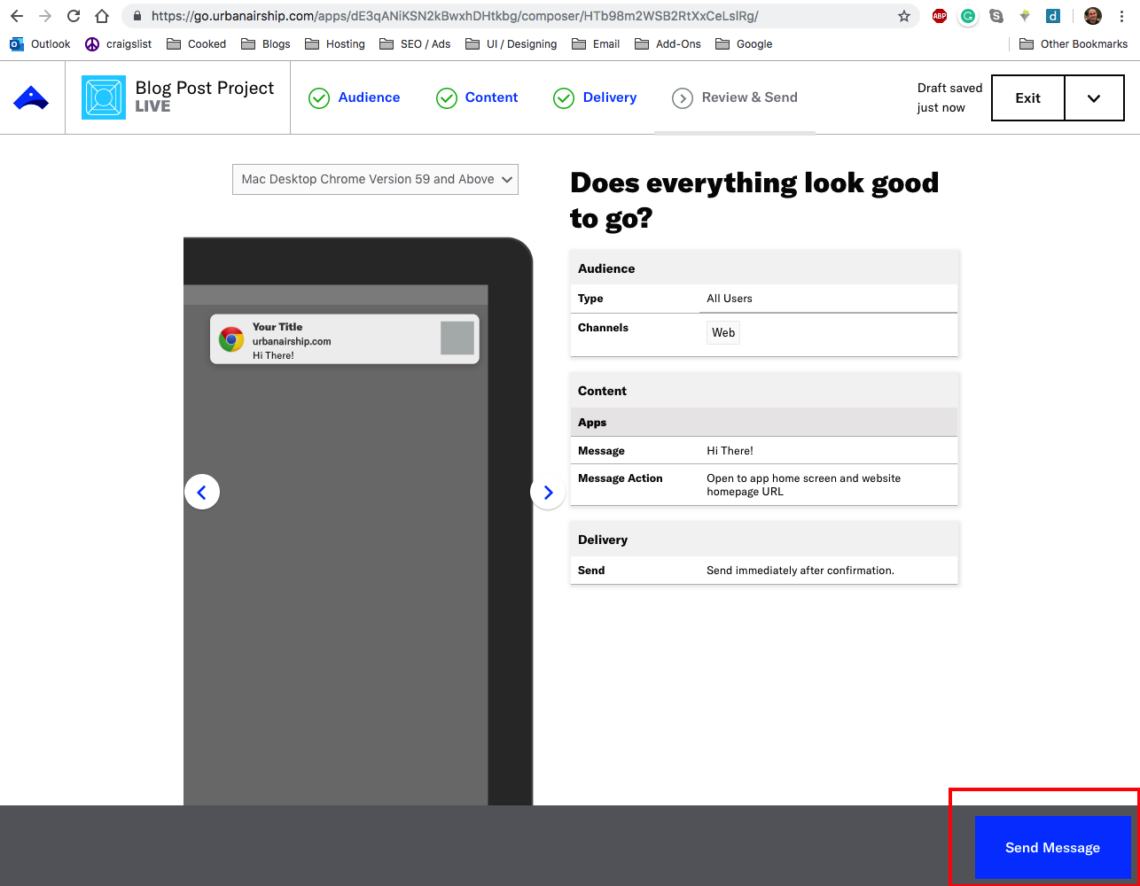This screenshot has height=886, width=1140.
Task: Click the left carousel arrow on the preview
Action: coord(202,491)
